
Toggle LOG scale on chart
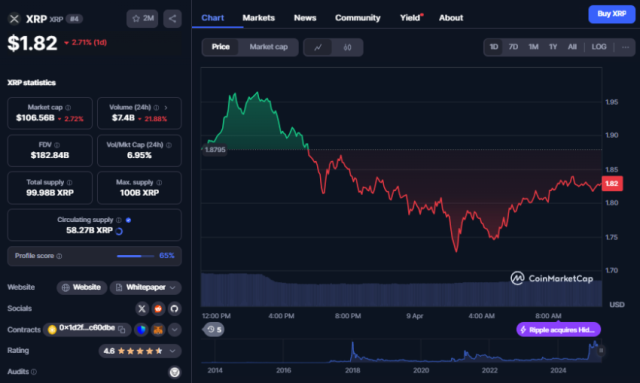tap(599, 47)
